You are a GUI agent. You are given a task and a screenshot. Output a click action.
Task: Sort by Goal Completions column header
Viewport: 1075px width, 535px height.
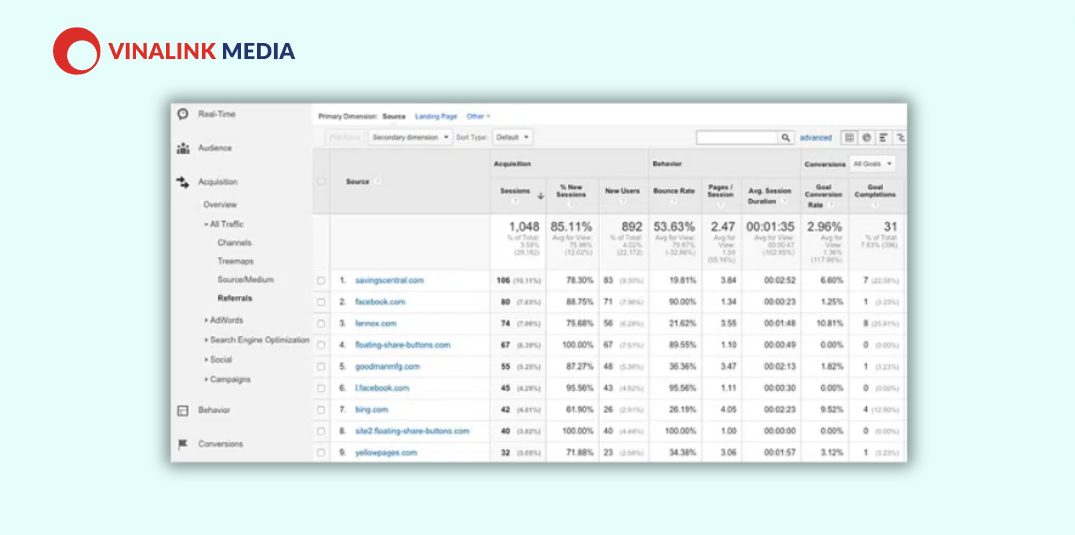tap(875, 191)
